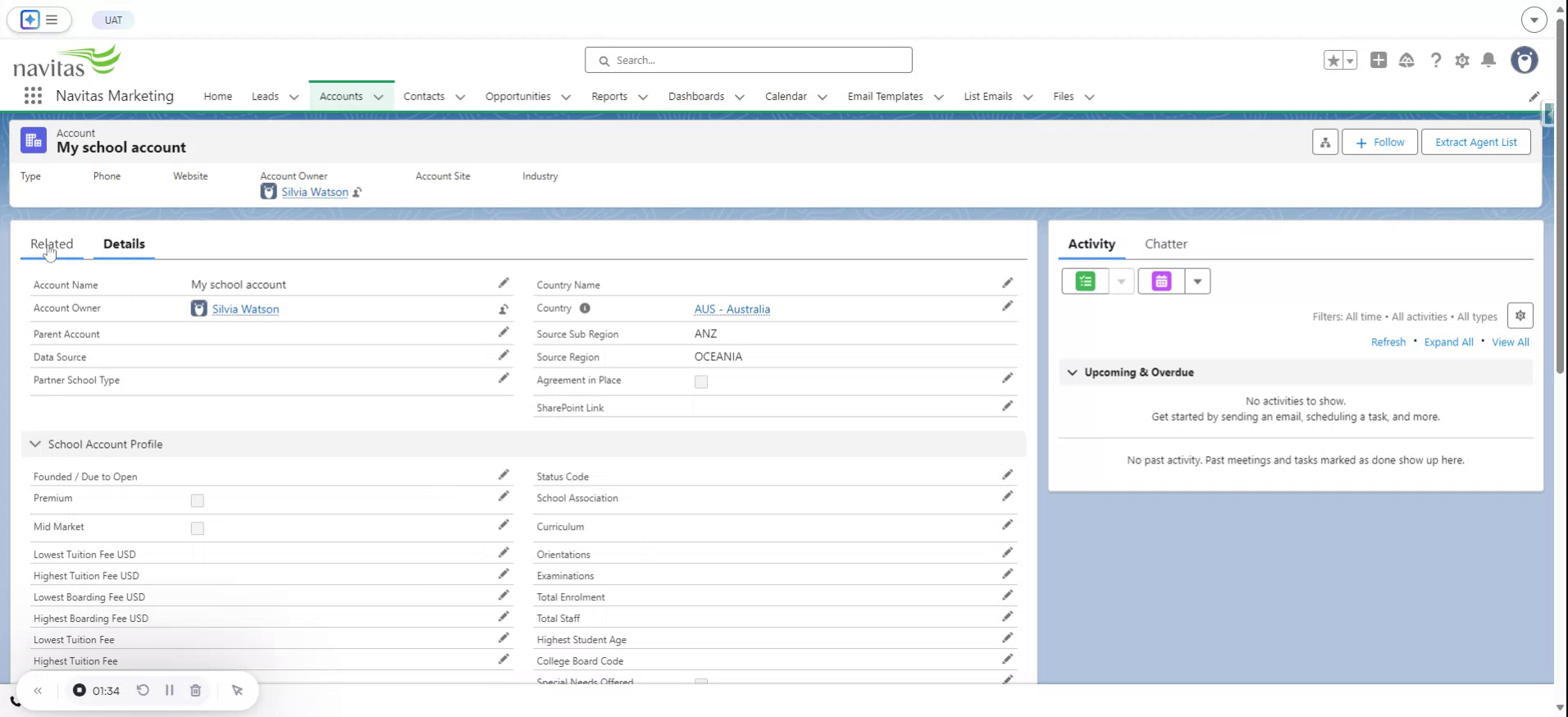Edit the Account Name field
The height and width of the screenshot is (717, 1568).
coord(504,283)
